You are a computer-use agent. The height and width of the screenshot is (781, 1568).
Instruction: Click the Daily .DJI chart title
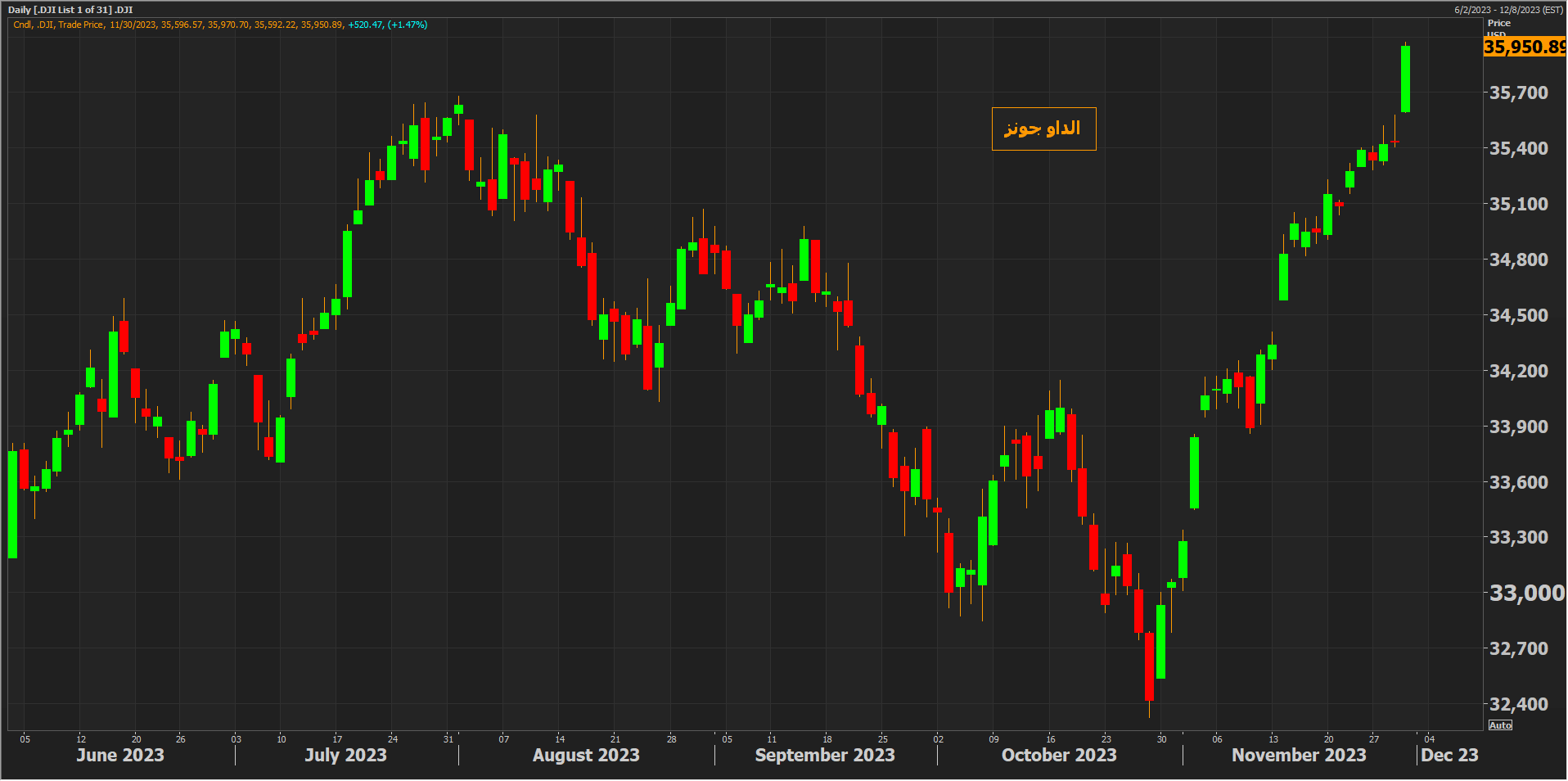70,10
